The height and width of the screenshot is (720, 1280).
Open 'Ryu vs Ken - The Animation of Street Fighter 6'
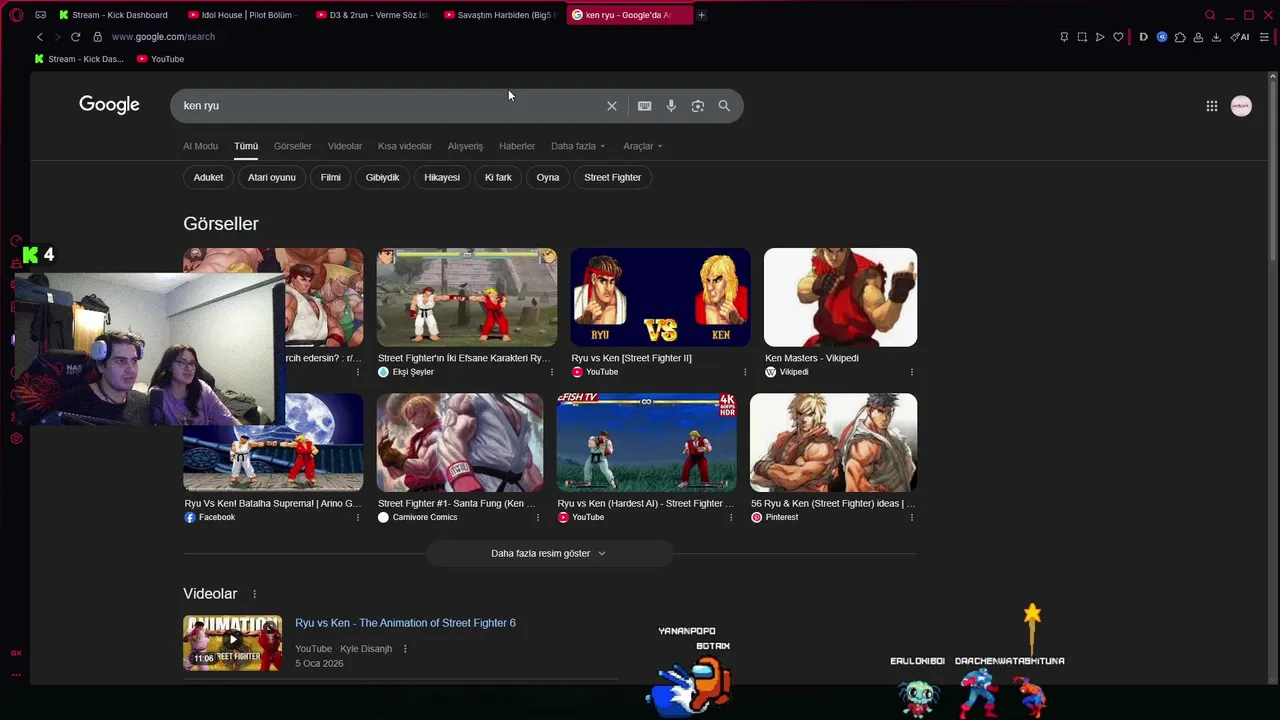405,623
